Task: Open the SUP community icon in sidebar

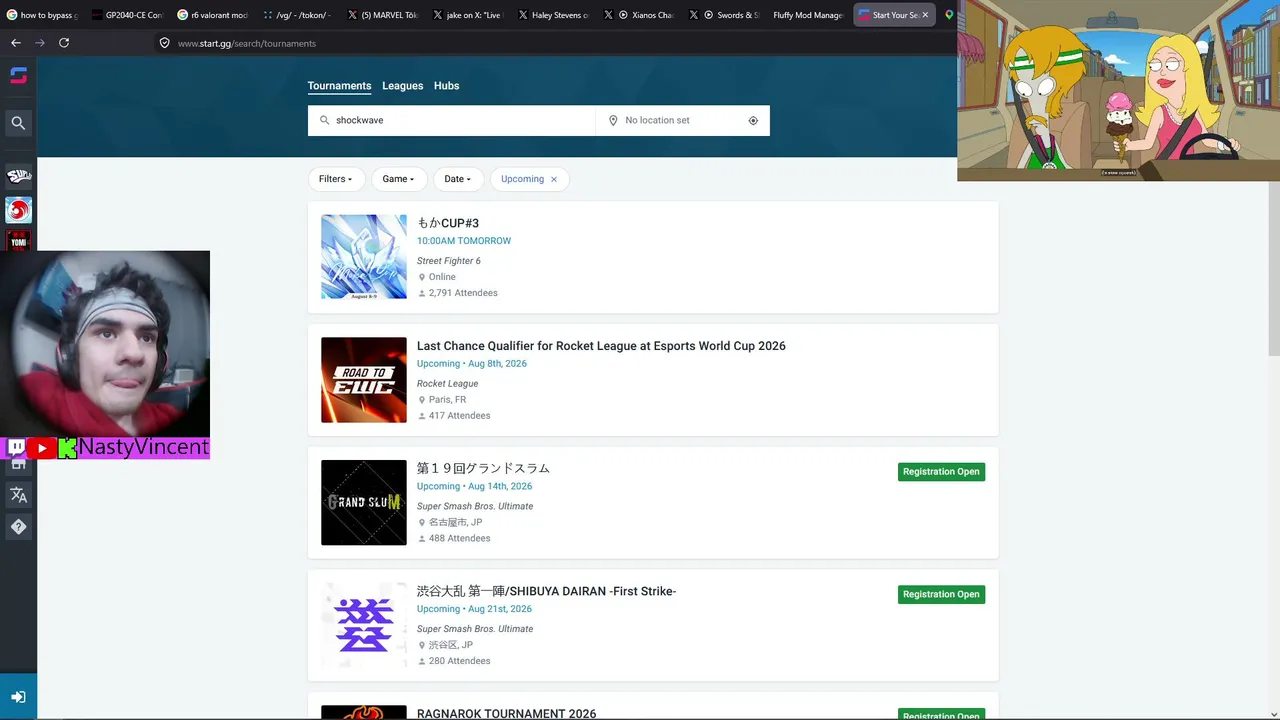Action: (18, 177)
